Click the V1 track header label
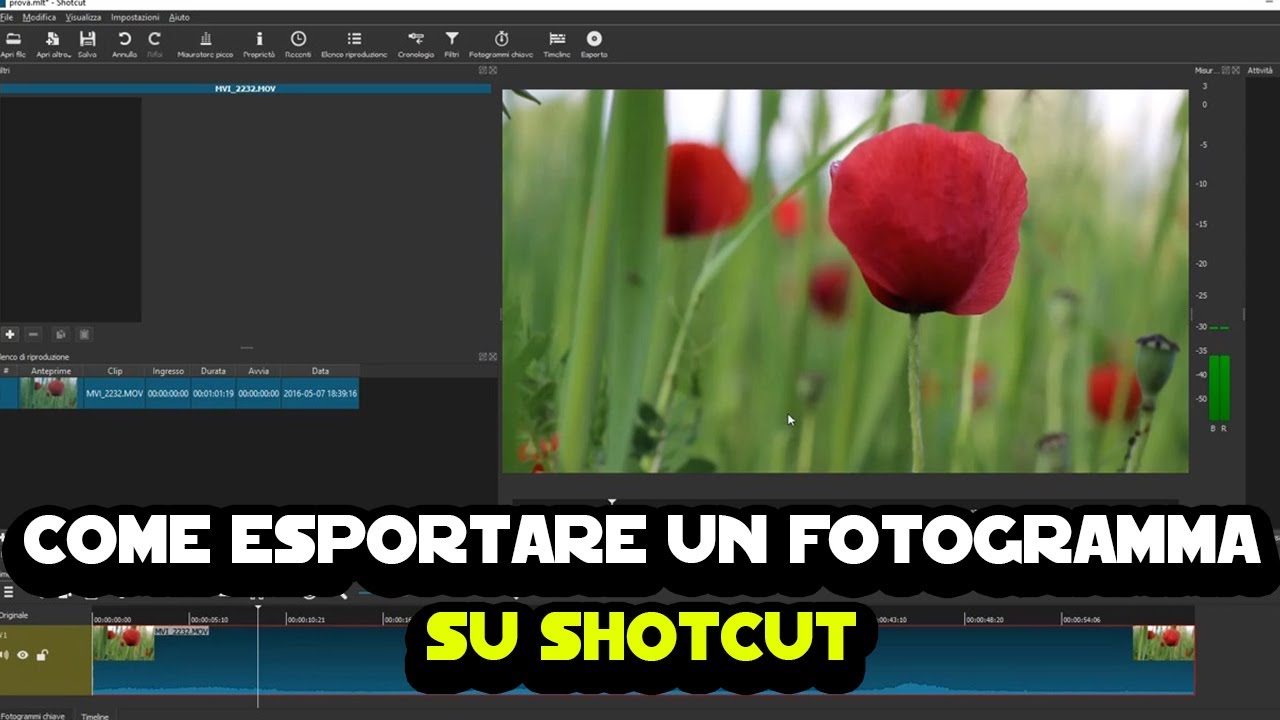The width and height of the screenshot is (1280, 720). pyautogui.click(x=4, y=634)
